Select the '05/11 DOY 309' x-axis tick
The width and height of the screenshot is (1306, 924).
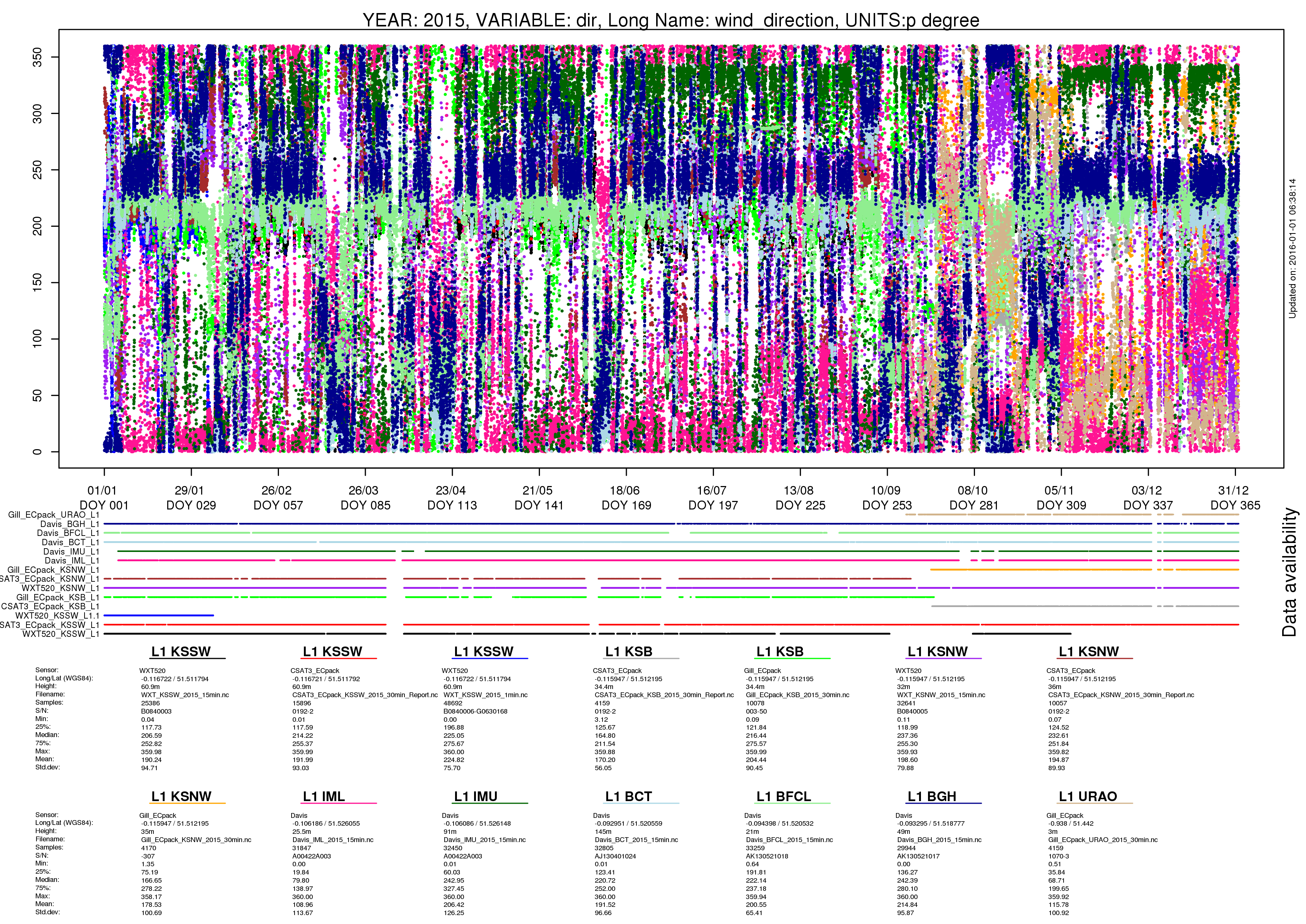[x=1061, y=498]
